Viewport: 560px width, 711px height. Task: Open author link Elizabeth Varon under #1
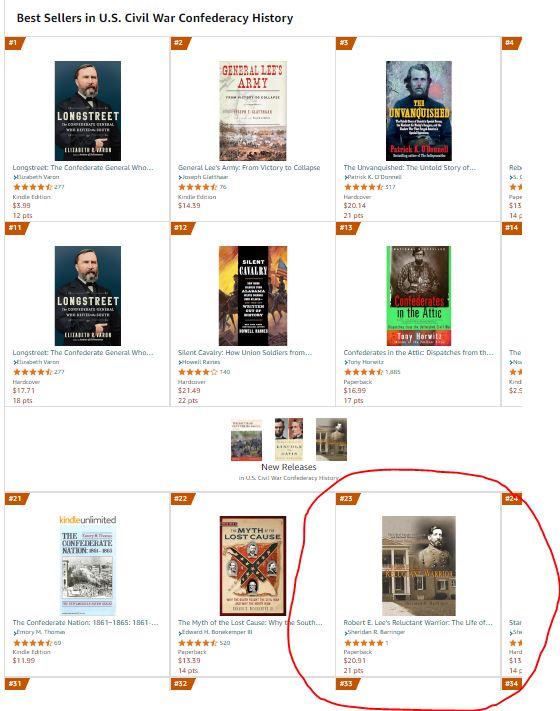pos(38,177)
